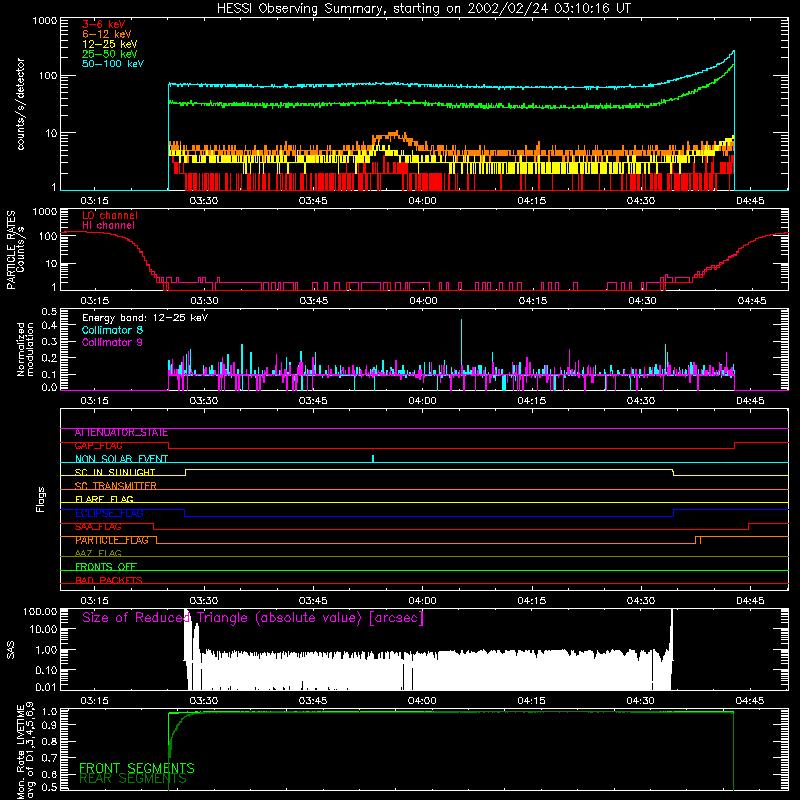Click the 6-12 keV orange bump near 03:55
Viewport: 800px width, 800px height.
tap(394, 136)
